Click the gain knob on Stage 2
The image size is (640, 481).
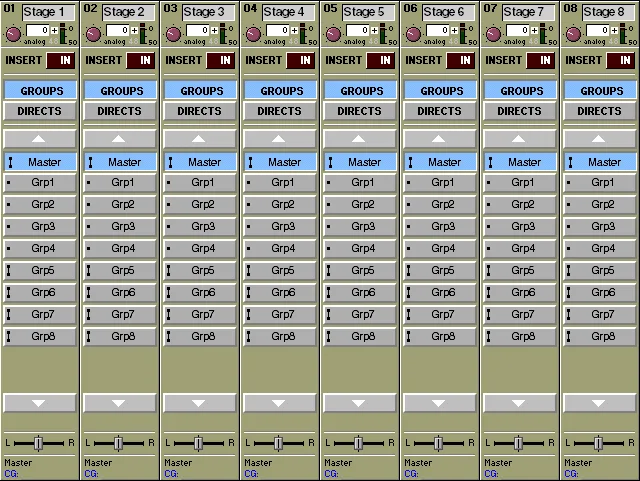(x=93, y=34)
